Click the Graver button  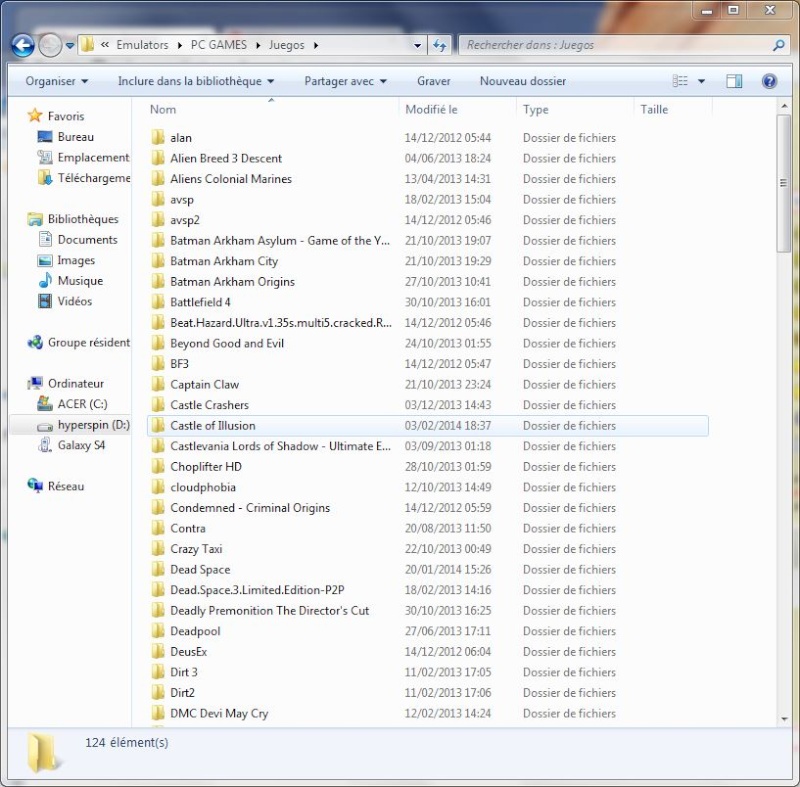(x=434, y=81)
